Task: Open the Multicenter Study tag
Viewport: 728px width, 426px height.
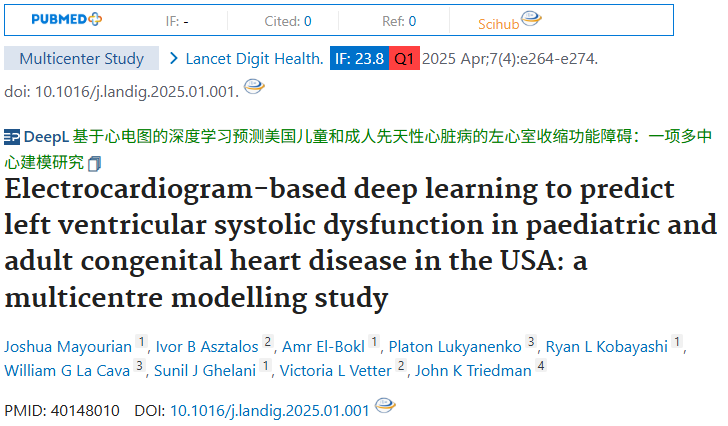Action: pyautogui.click(x=81, y=59)
